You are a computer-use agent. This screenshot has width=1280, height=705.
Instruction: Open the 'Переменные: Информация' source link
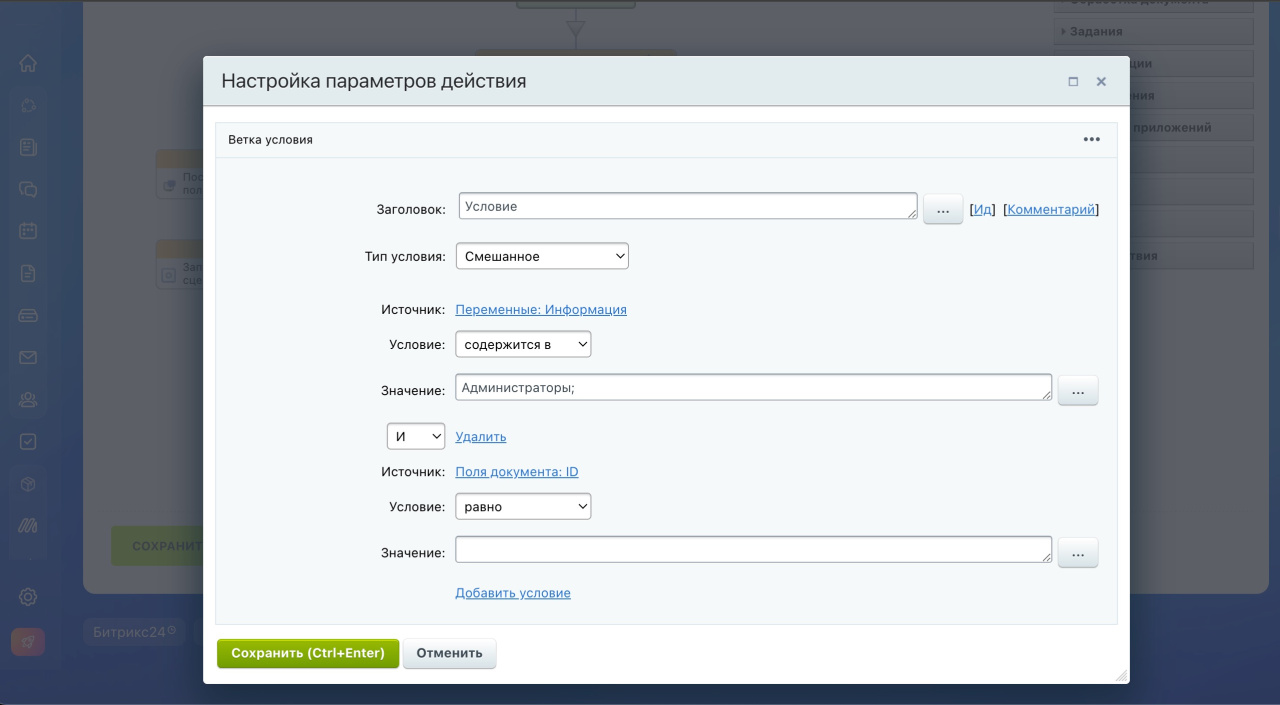[x=540, y=310]
